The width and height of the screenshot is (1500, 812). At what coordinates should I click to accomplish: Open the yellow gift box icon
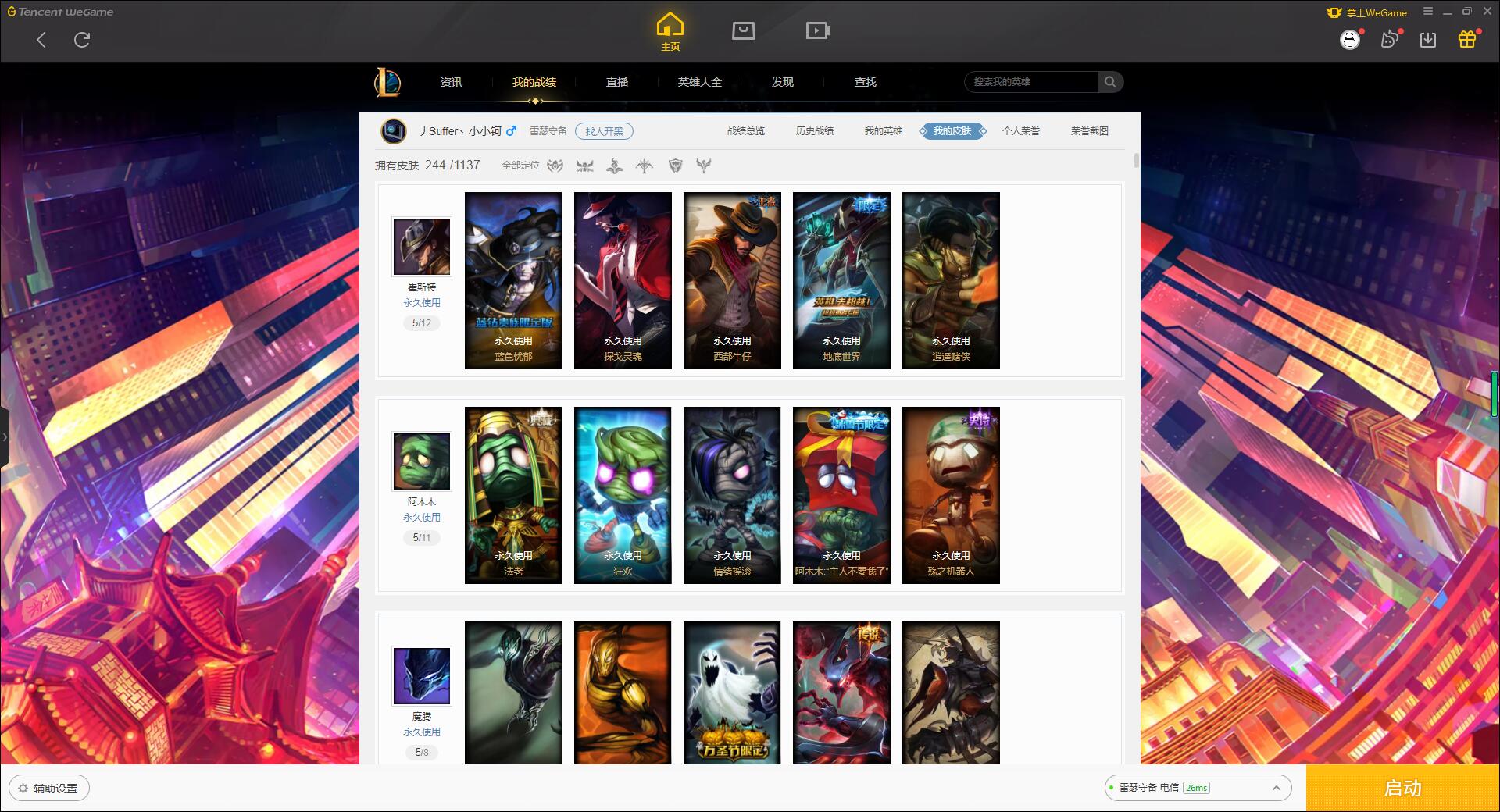pos(1467,39)
